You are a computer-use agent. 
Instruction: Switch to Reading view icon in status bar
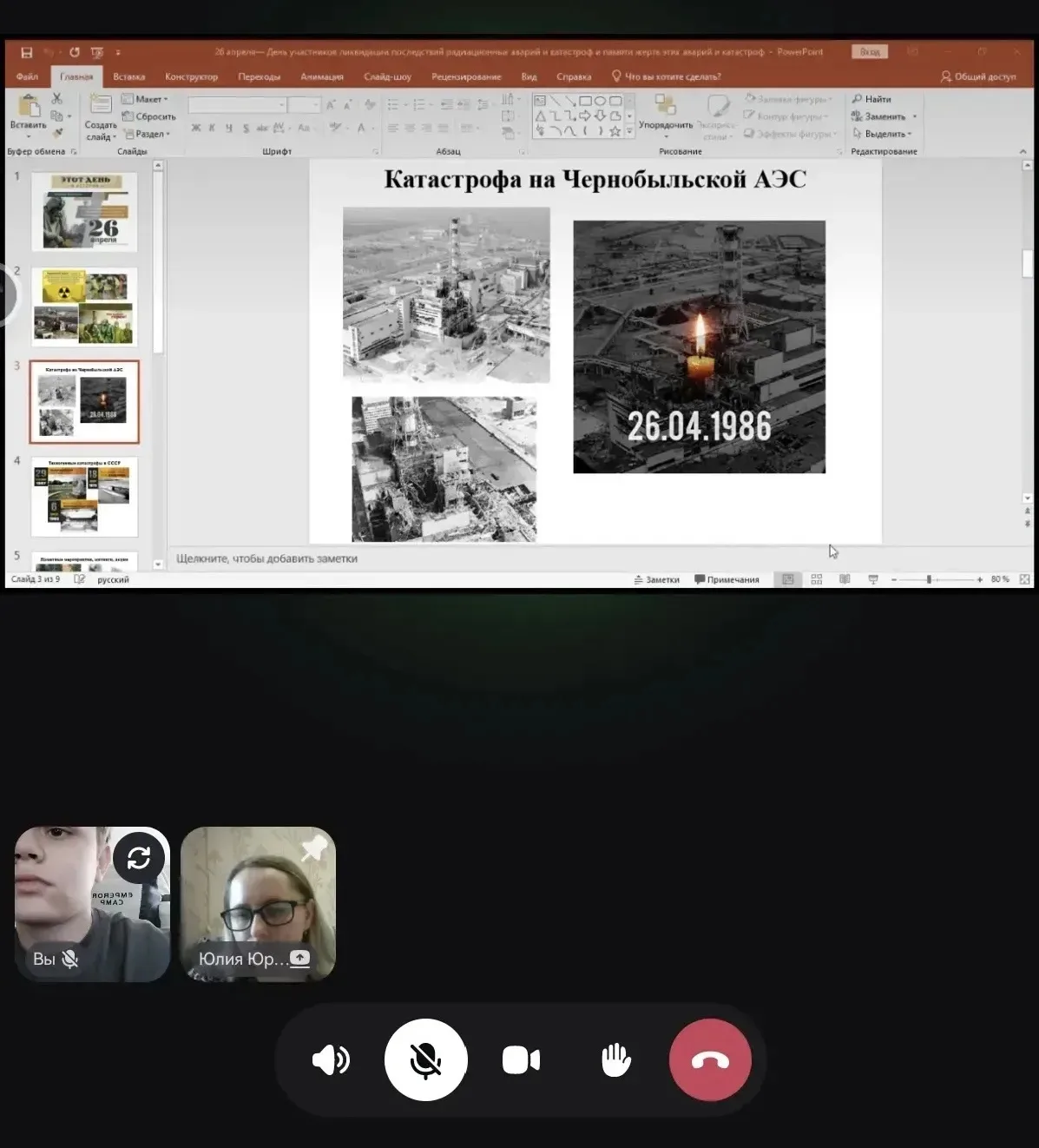(845, 579)
